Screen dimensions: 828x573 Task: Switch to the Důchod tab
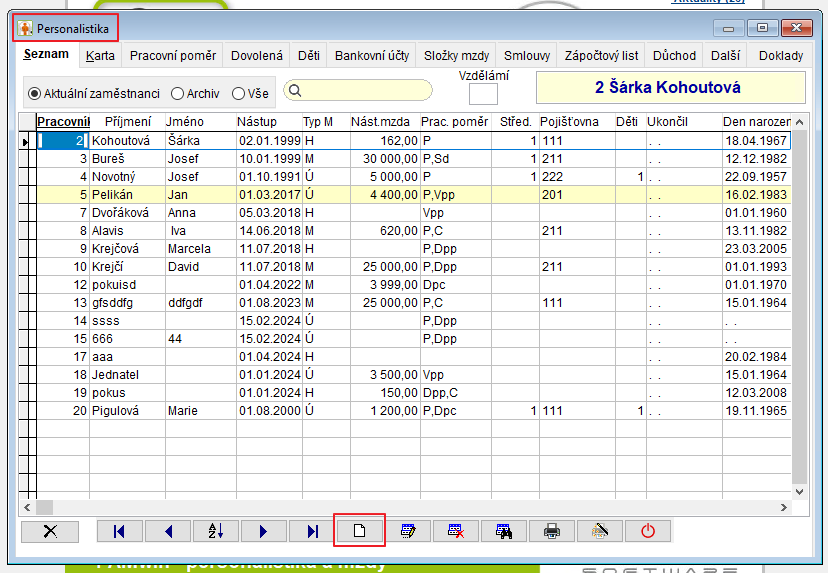(674, 55)
